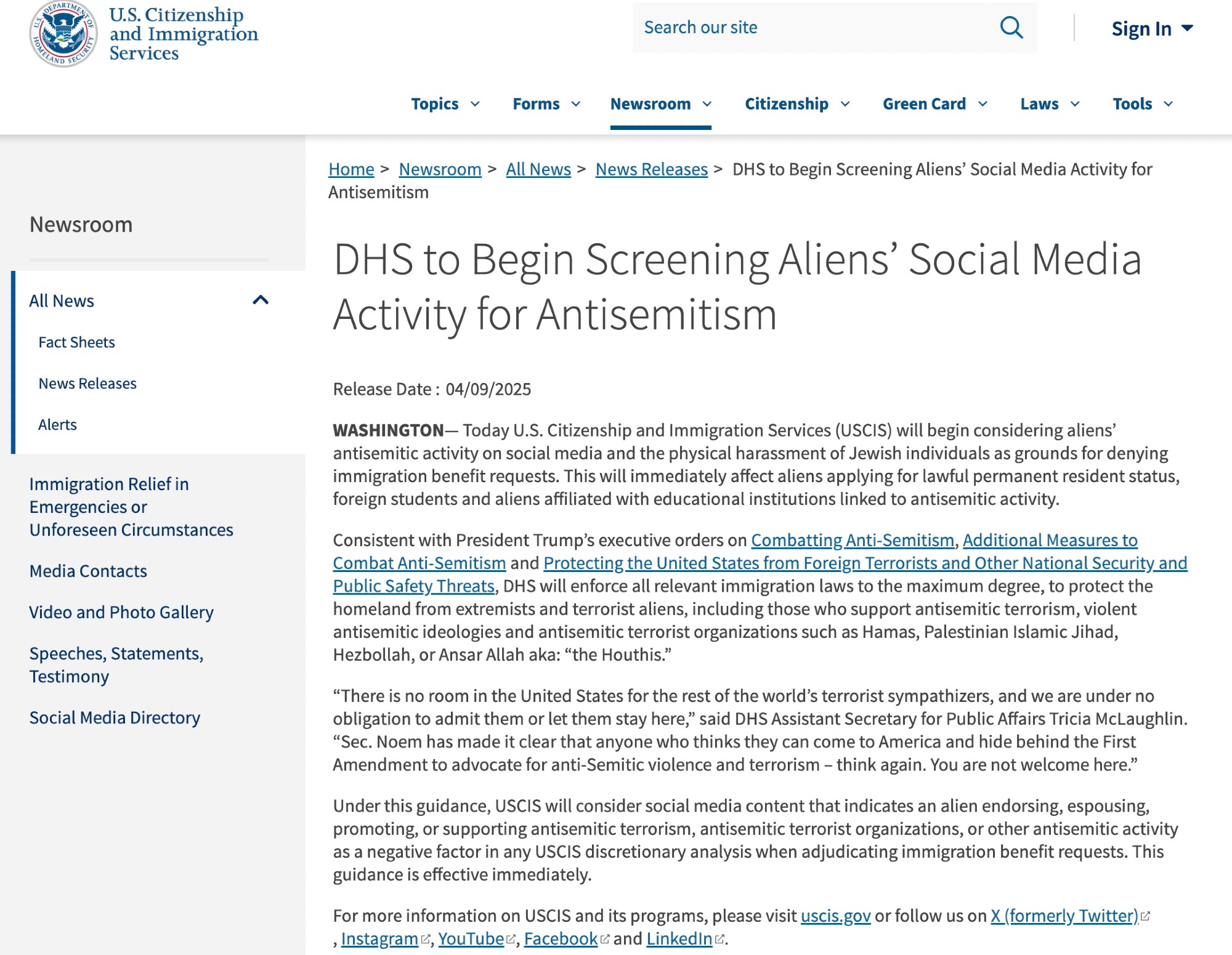
Task: Click the external link icon beside LinkedIn
Action: (719, 940)
